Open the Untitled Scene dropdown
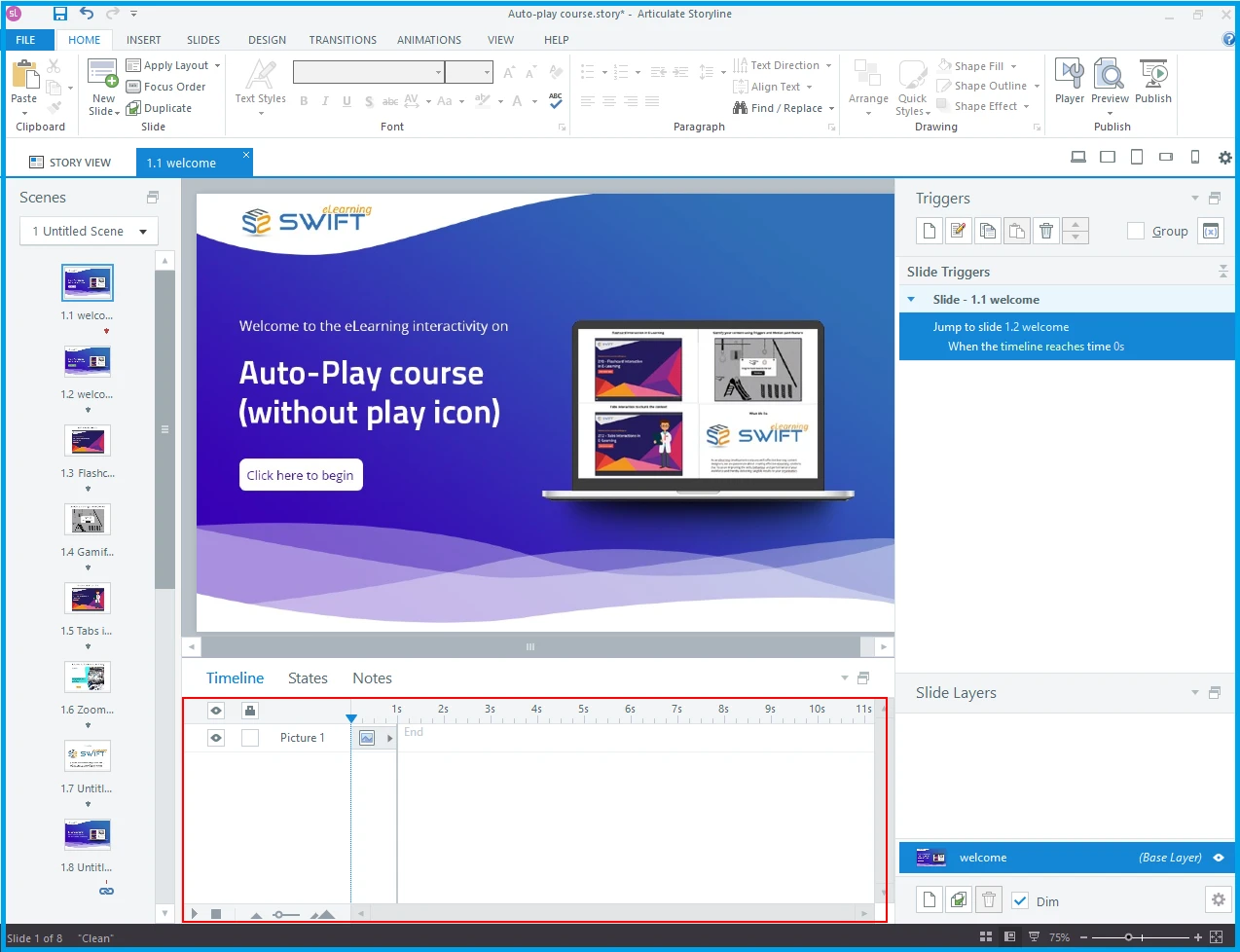1240x952 pixels. (x=89, y=231)
